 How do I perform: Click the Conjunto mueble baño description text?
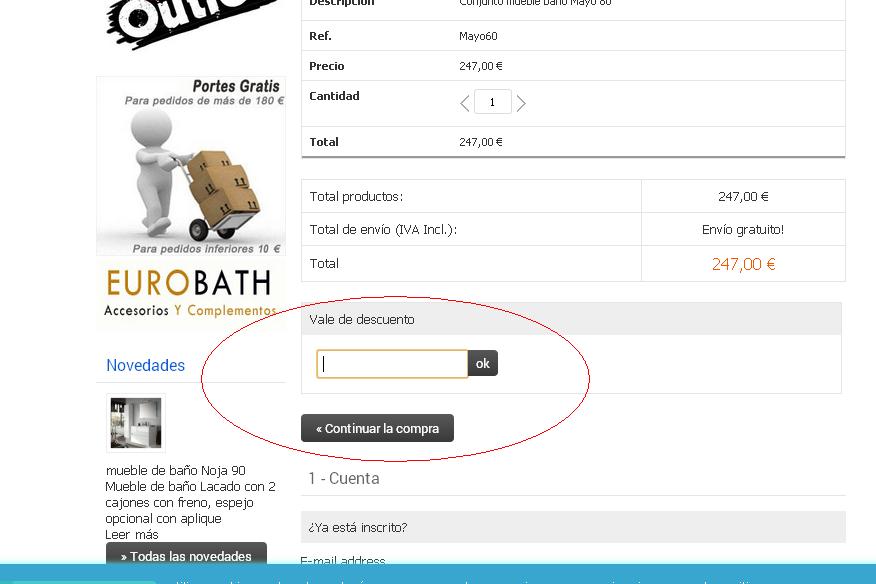pyautogui.click(x=535, y=3)
